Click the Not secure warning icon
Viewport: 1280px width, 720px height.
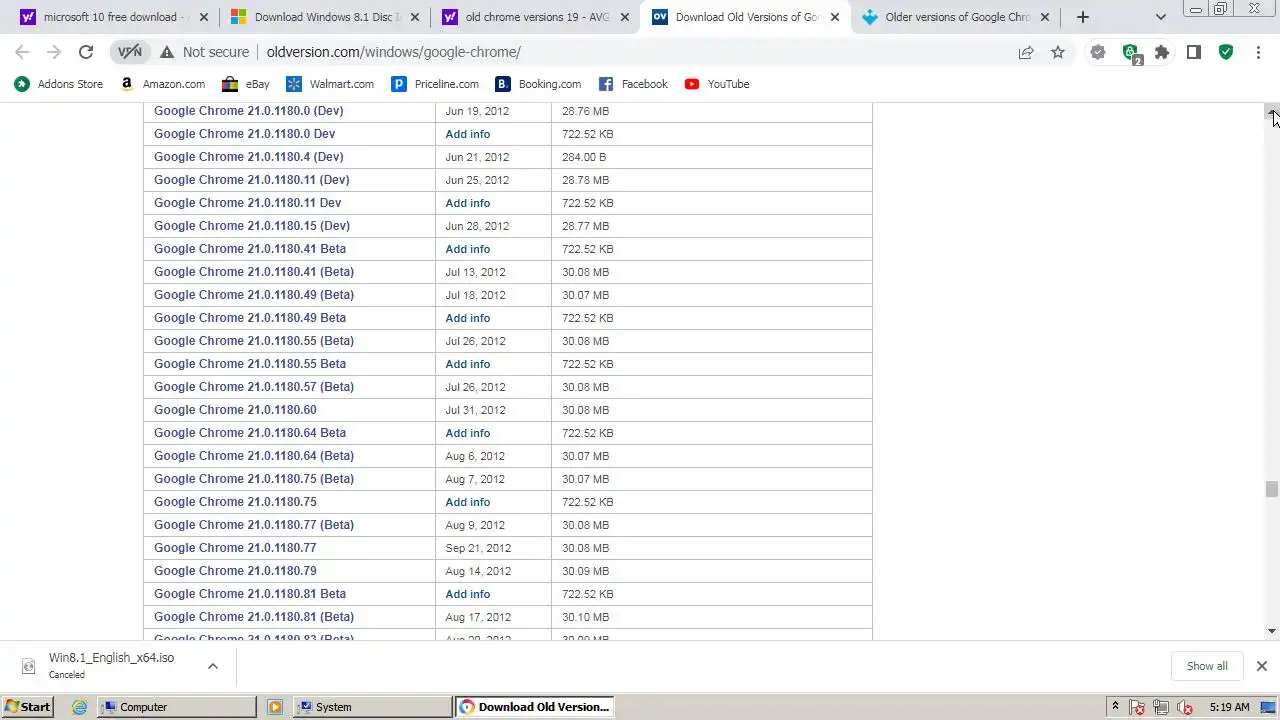167,52
